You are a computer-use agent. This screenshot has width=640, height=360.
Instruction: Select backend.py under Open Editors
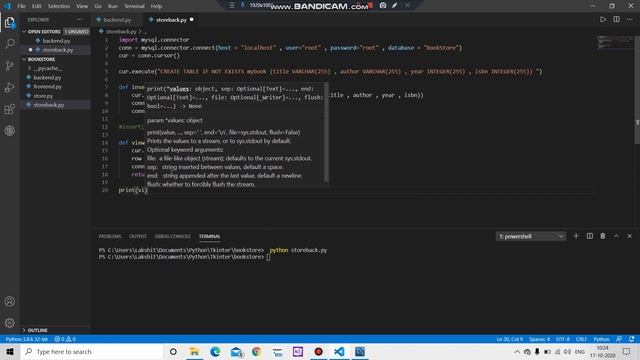pos(56,41)
